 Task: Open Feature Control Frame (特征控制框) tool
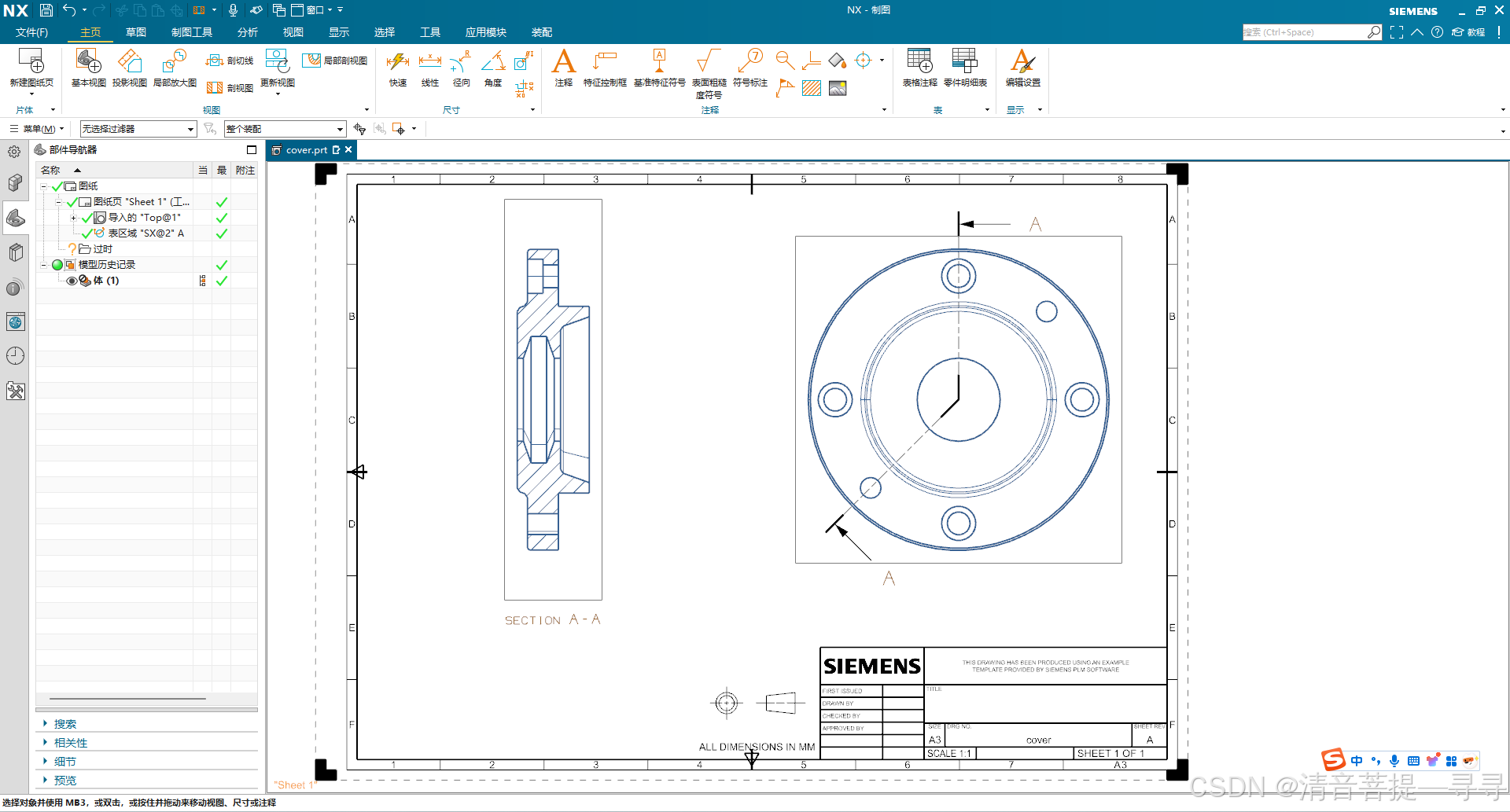coord(605,68)
